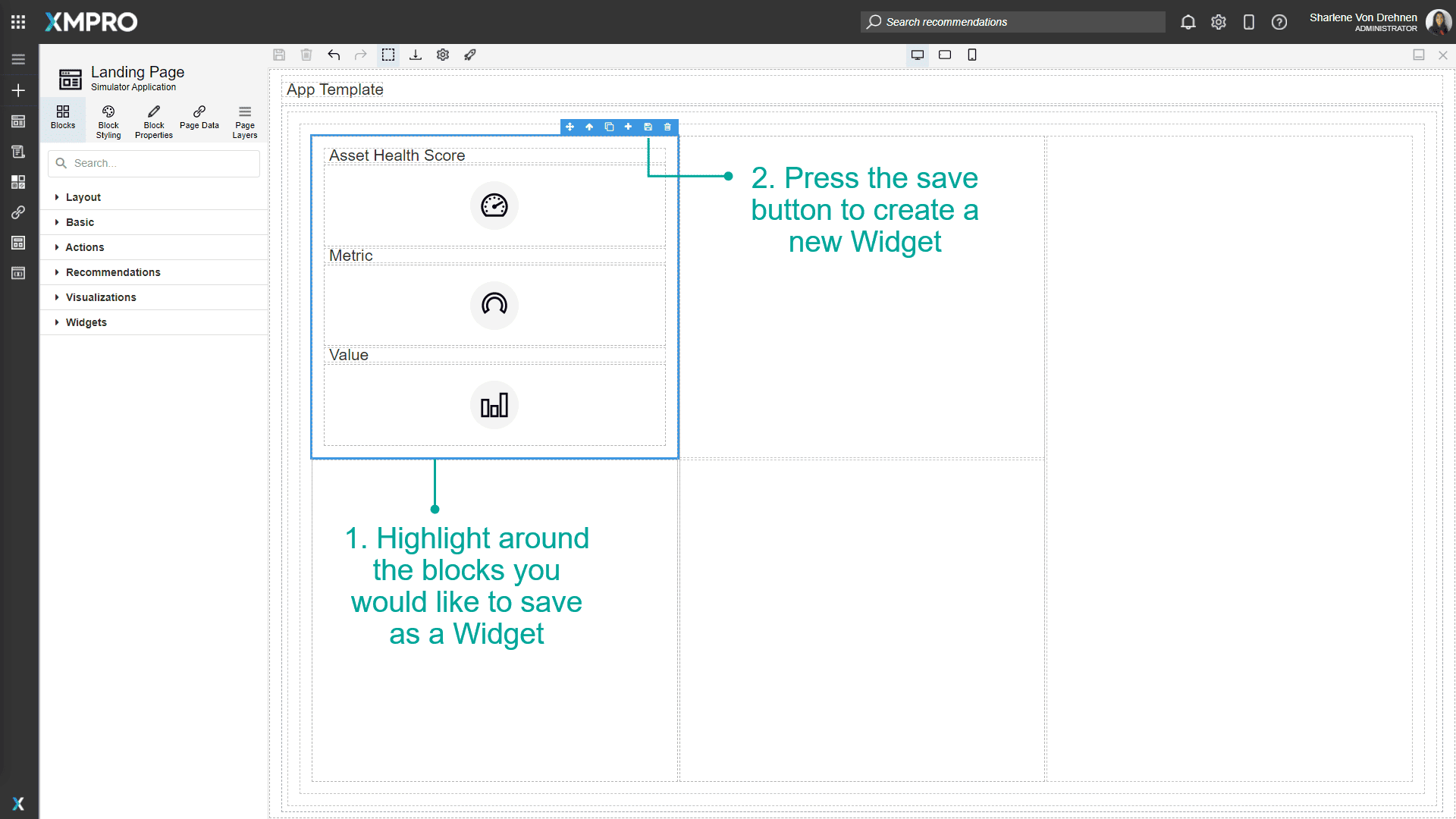
Task: Select the rectangular marquee selection tool
Action: (388, 55)
